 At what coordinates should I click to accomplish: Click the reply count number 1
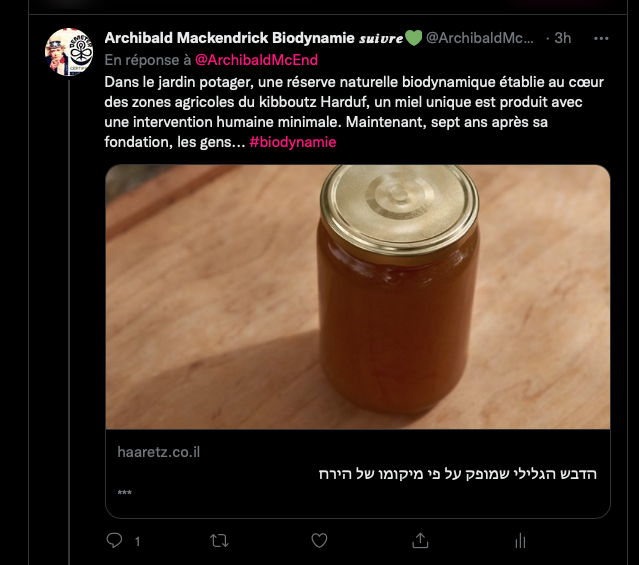137,541
